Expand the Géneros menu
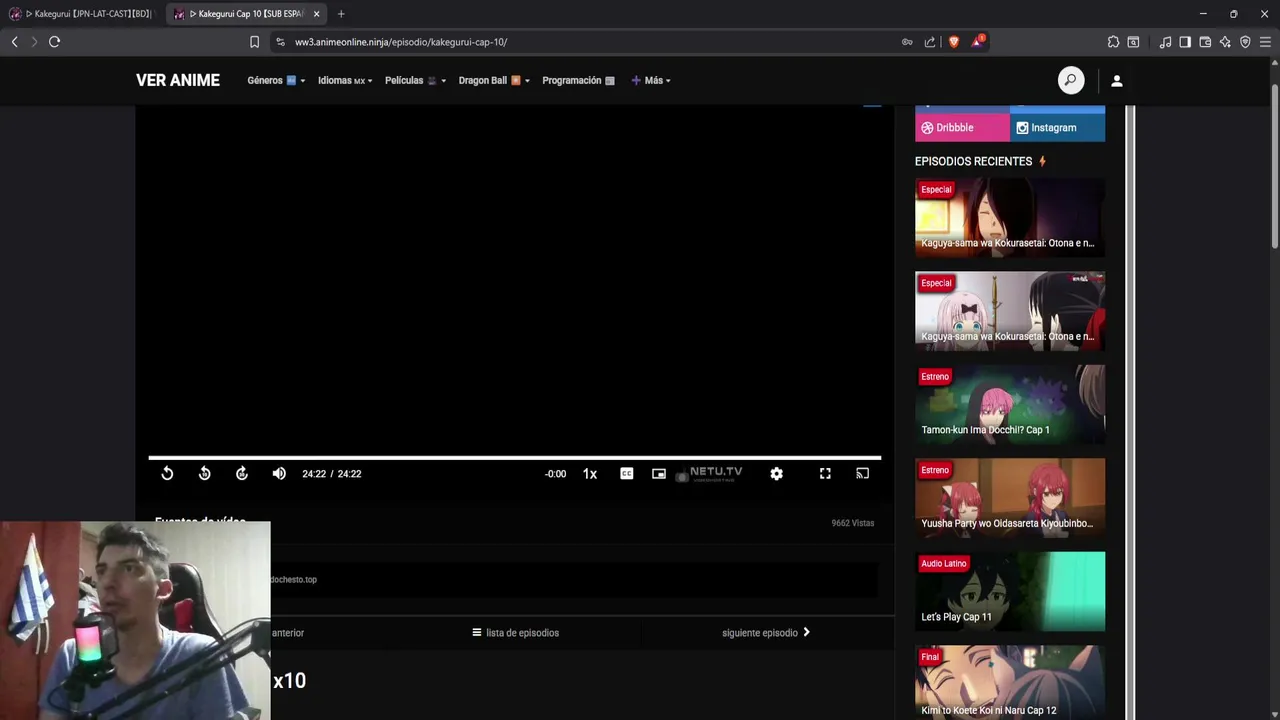 pos(276,80)
